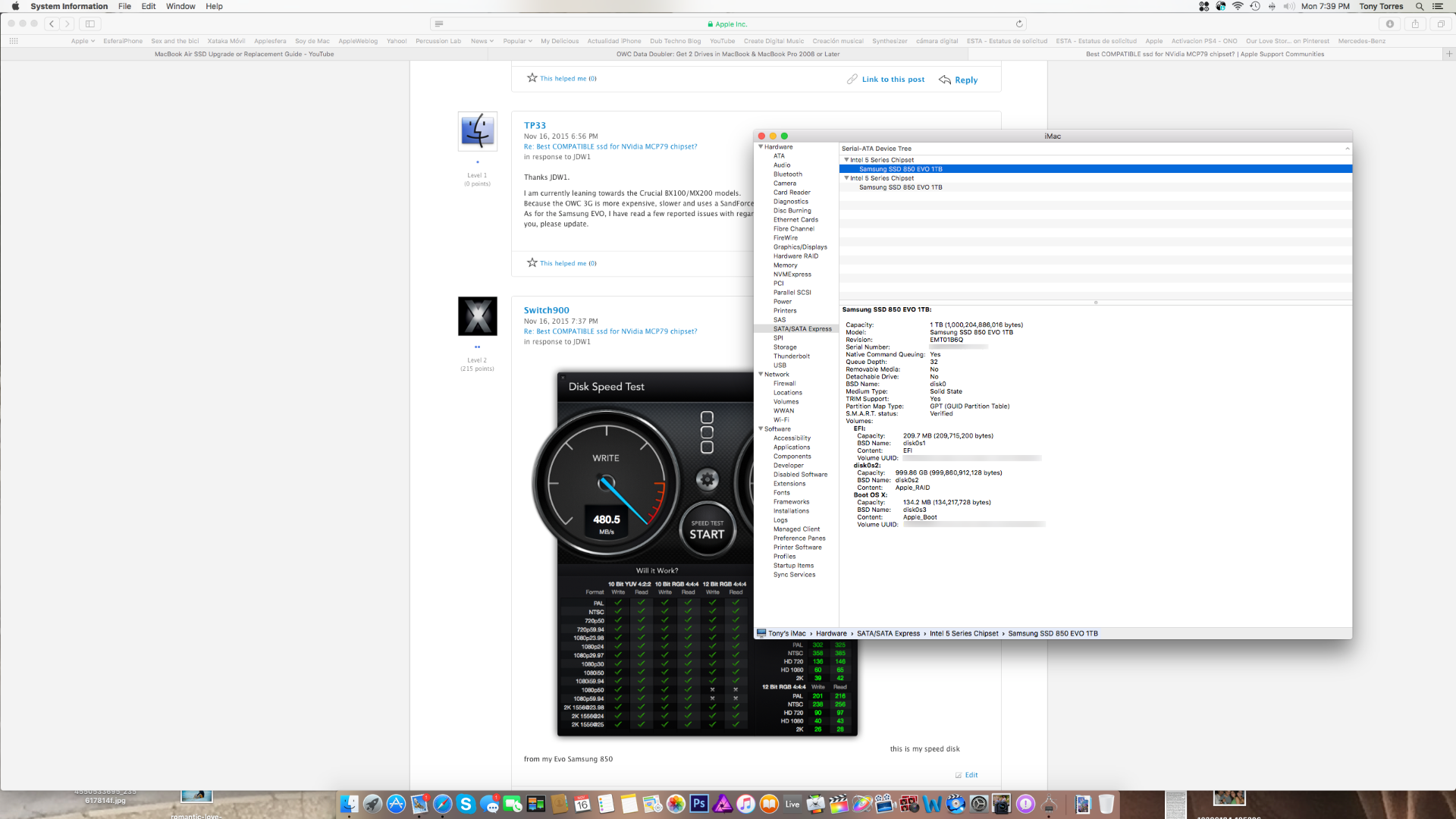This screenshot has height=819, width=1456.
Task: Open new tab with plus icon
Action: [x=1449, y=54]
